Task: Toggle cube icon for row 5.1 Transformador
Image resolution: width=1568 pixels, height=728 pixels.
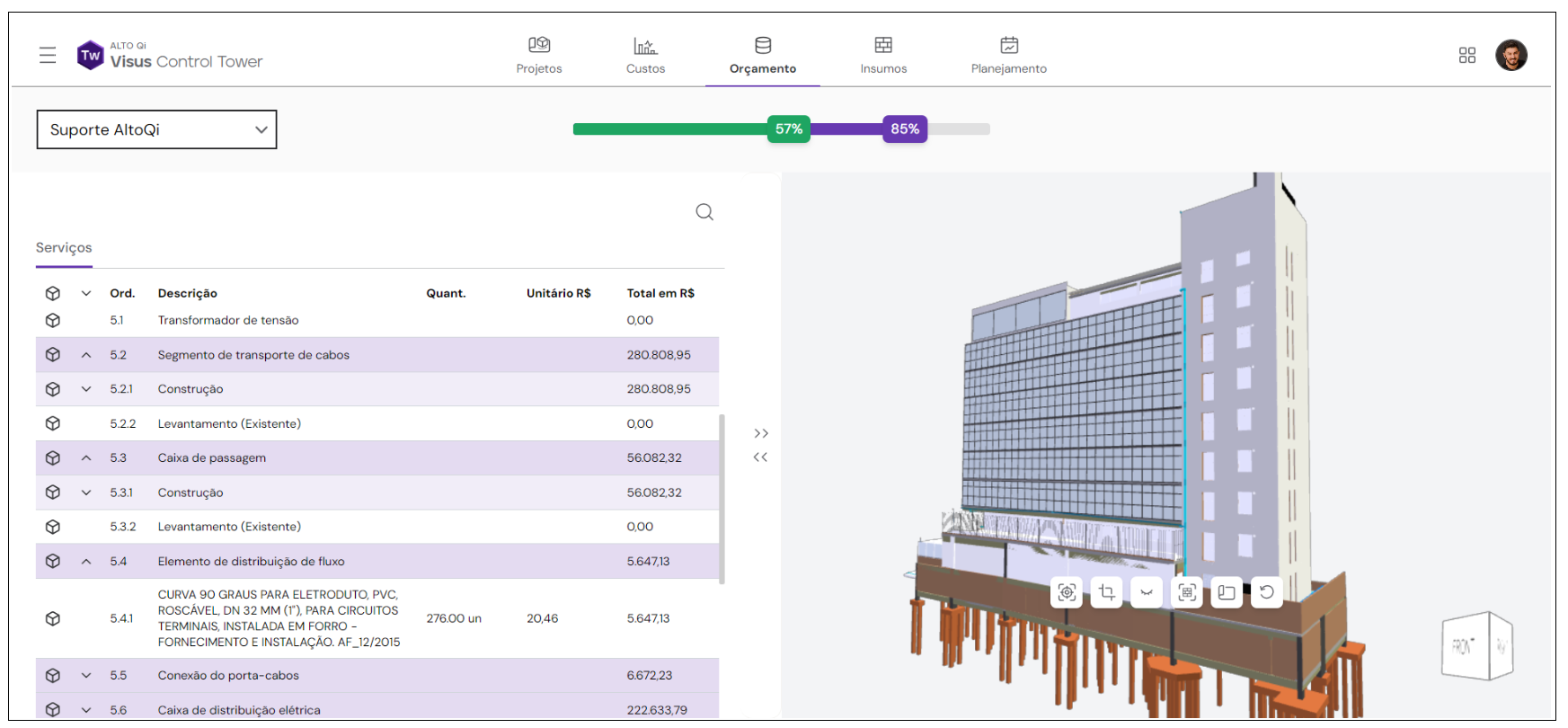Action: click(53, 320)
